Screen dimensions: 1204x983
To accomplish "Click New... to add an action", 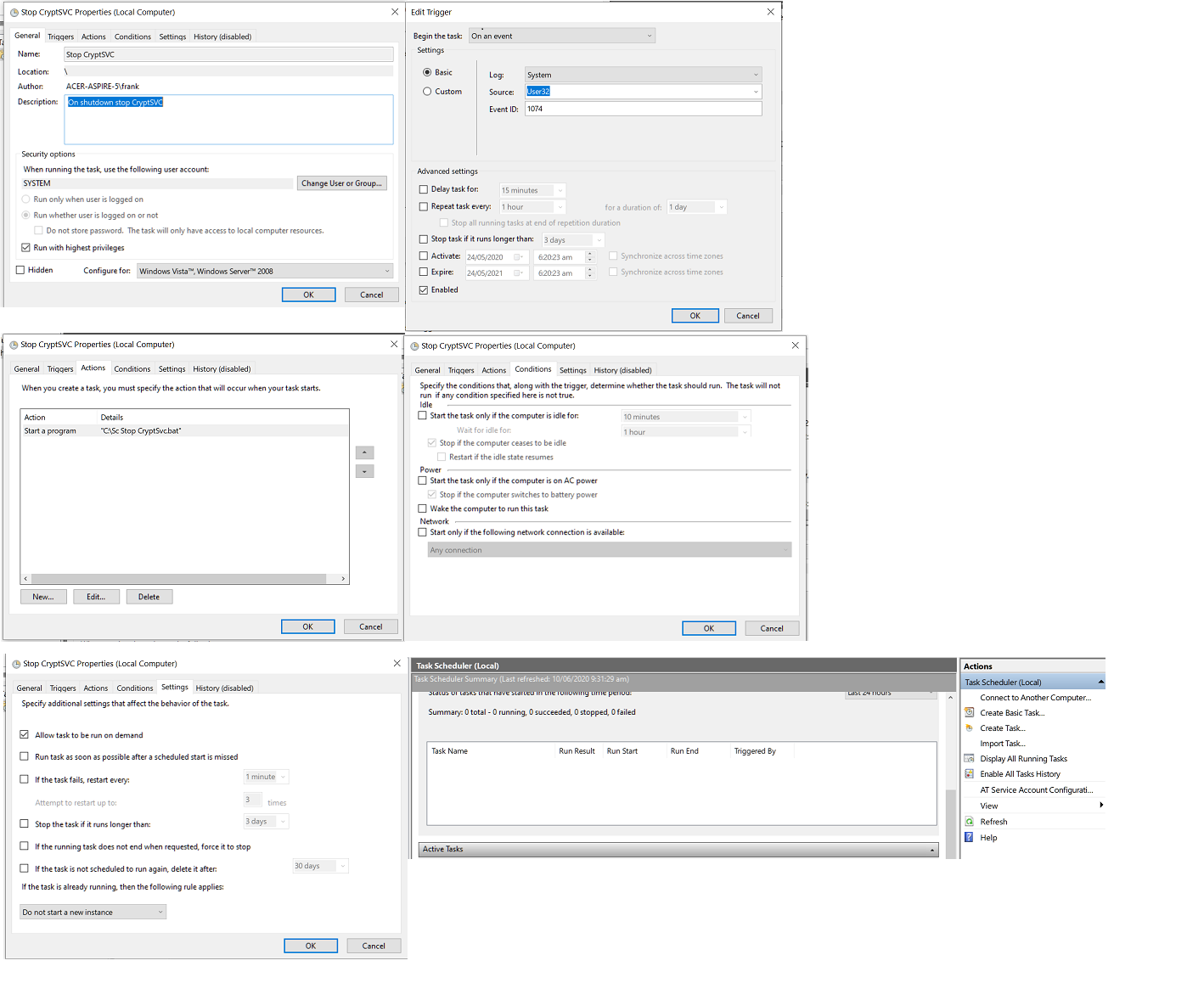I will (43, 597).
